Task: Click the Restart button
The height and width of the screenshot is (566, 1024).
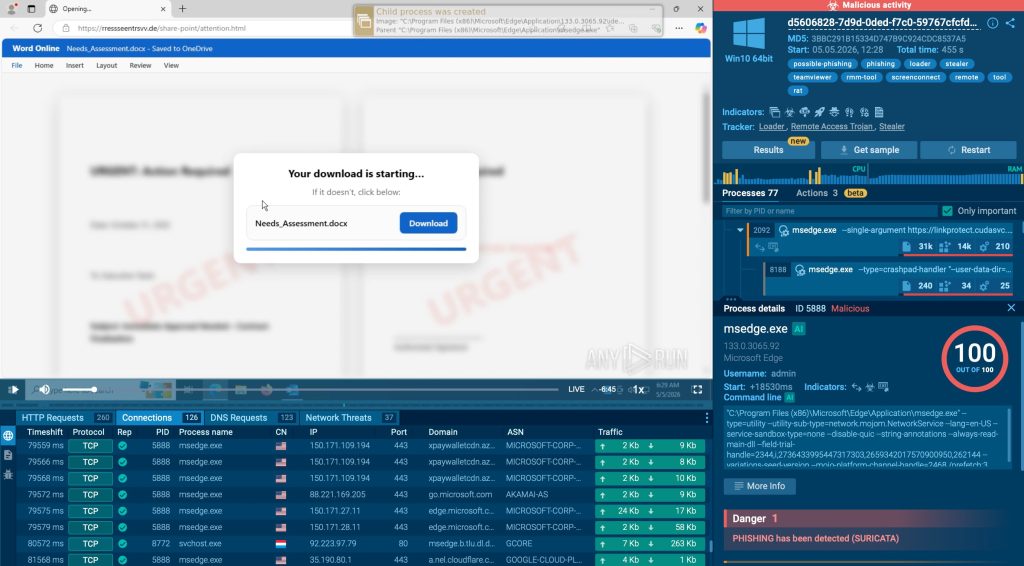Action: (968, 150)
